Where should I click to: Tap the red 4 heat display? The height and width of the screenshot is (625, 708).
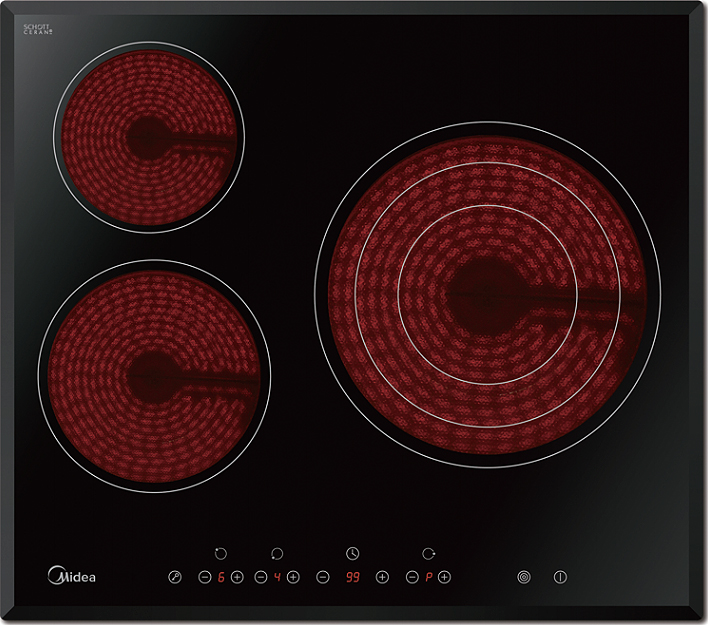coord(277,577)
